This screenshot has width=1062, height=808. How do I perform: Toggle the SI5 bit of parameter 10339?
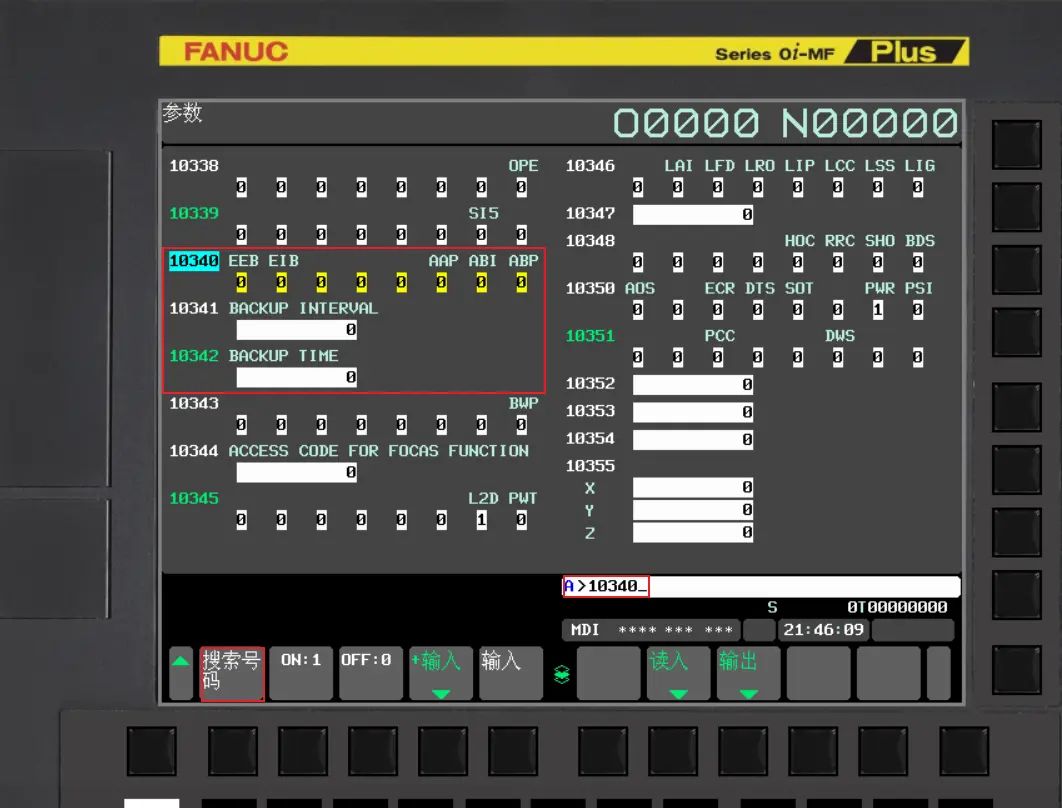pyautogui.click(x=482, y=235)
